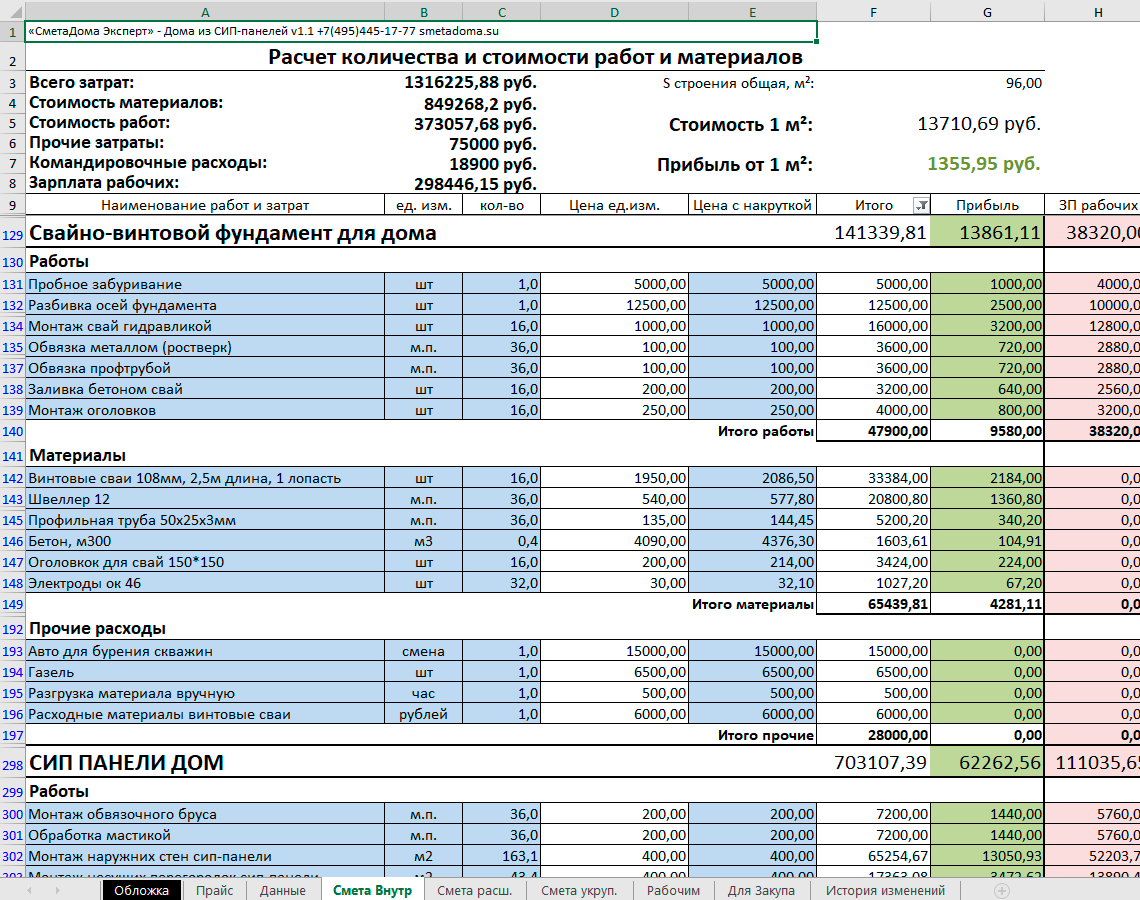The width and height of the screenshot is (1140, 900).
Task: Click the select-all corner above row 1
Action: tap(12, 12)
